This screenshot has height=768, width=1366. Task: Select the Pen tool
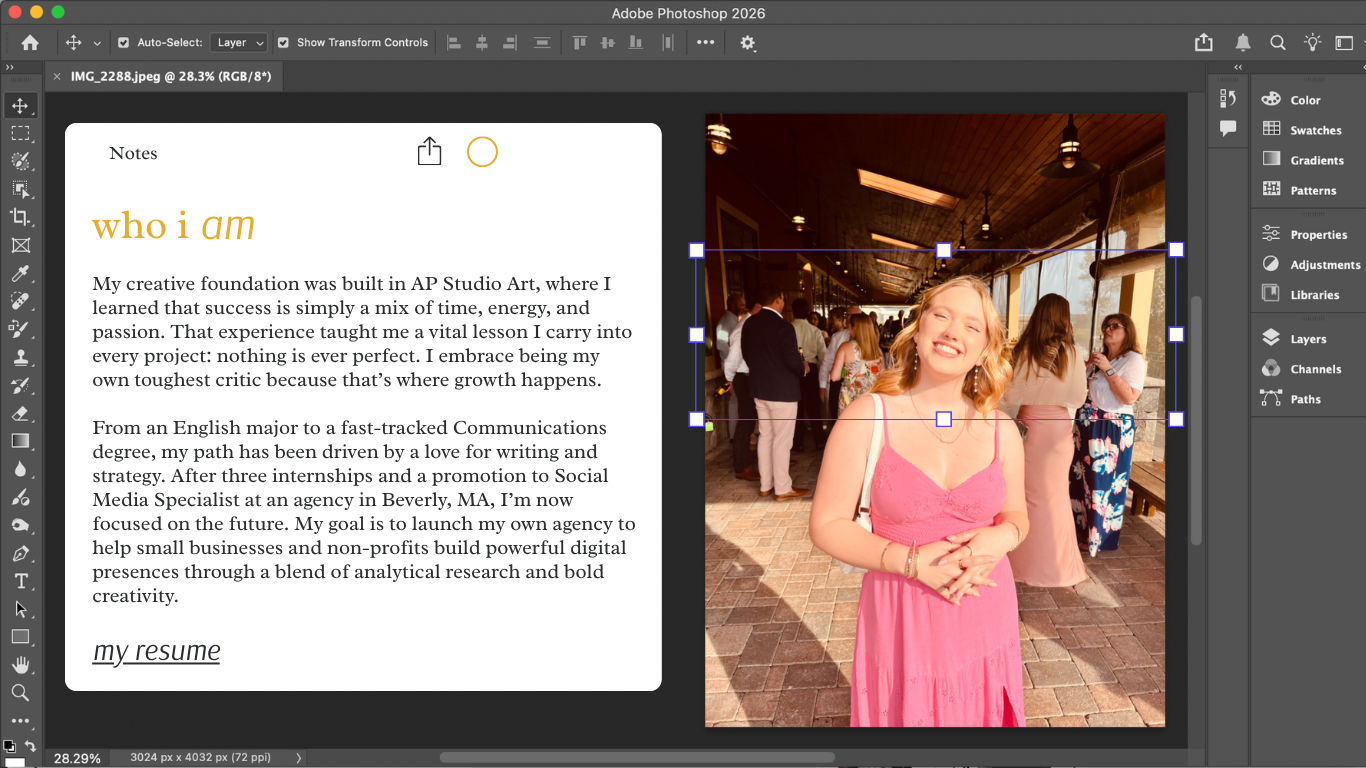20,553
